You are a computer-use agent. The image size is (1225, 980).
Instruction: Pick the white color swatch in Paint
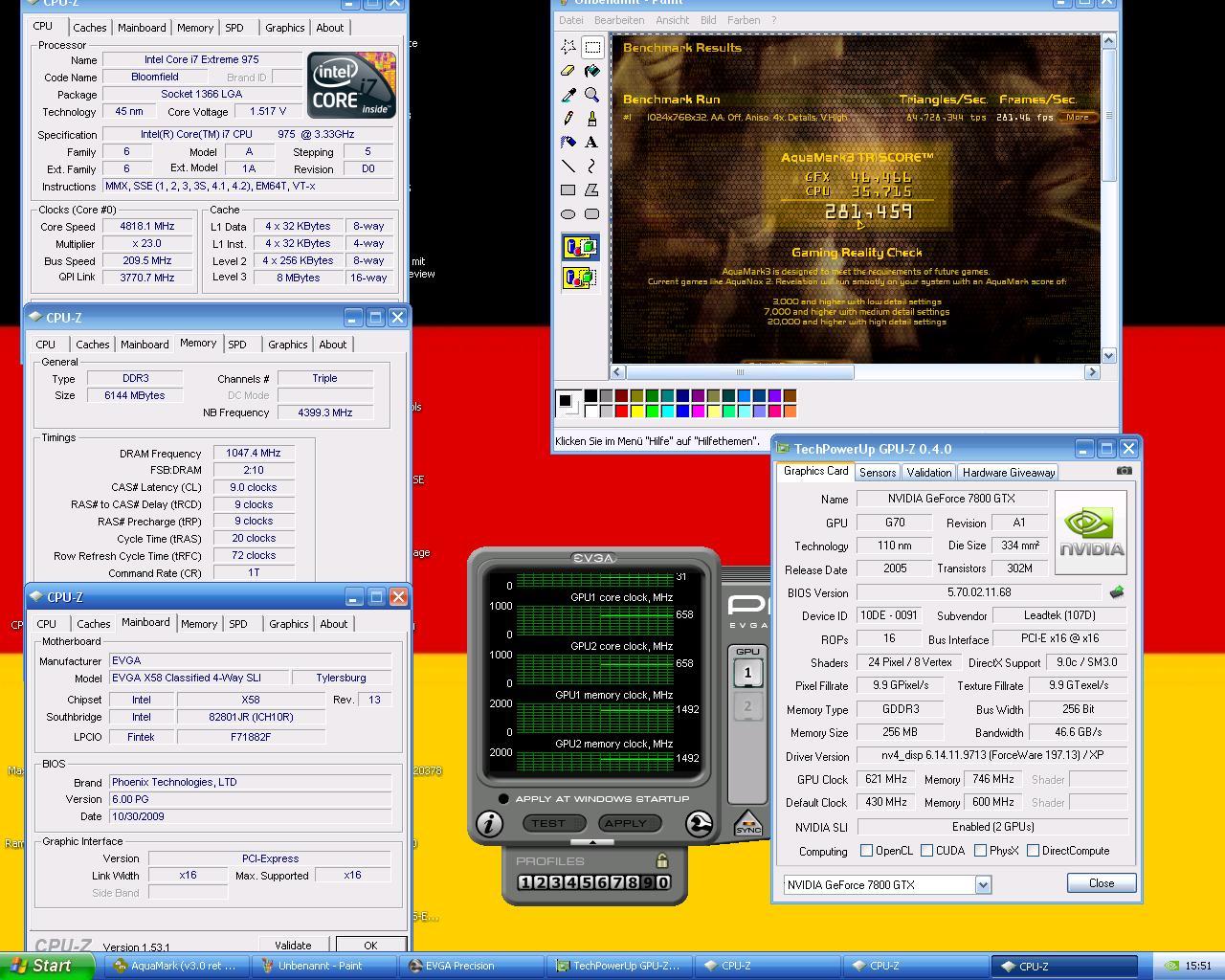(x=591, y=412)
